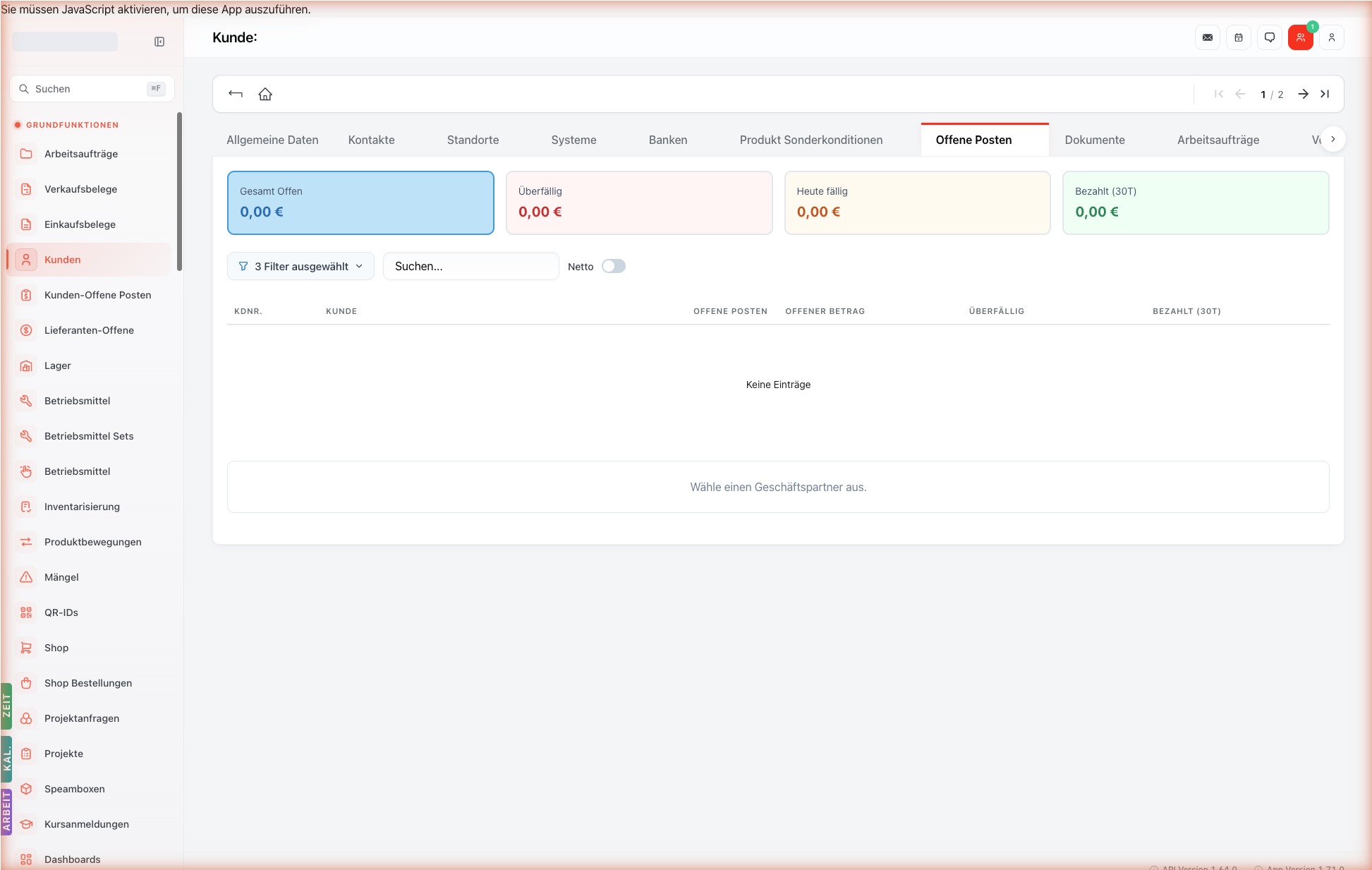Click the Shop Bestellungen bag icon
Screen dimensions: 1372x870
point(26,683)
